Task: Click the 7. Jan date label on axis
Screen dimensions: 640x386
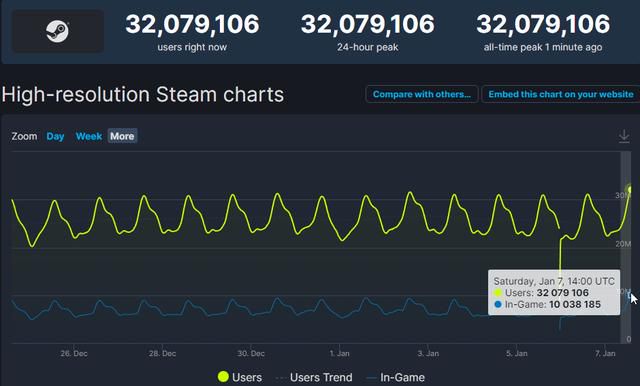Action: (605, 353)
